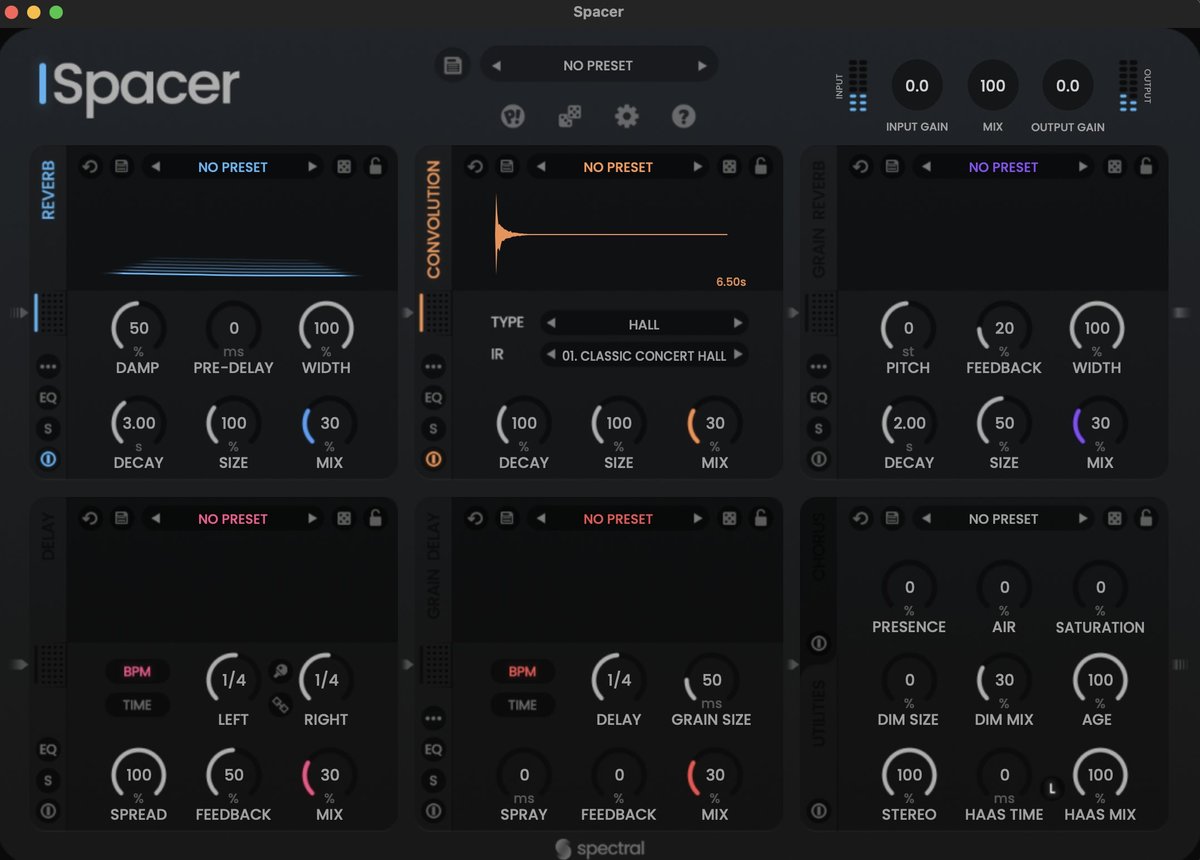Open the Reverb module EQ panel

[48, 397]
